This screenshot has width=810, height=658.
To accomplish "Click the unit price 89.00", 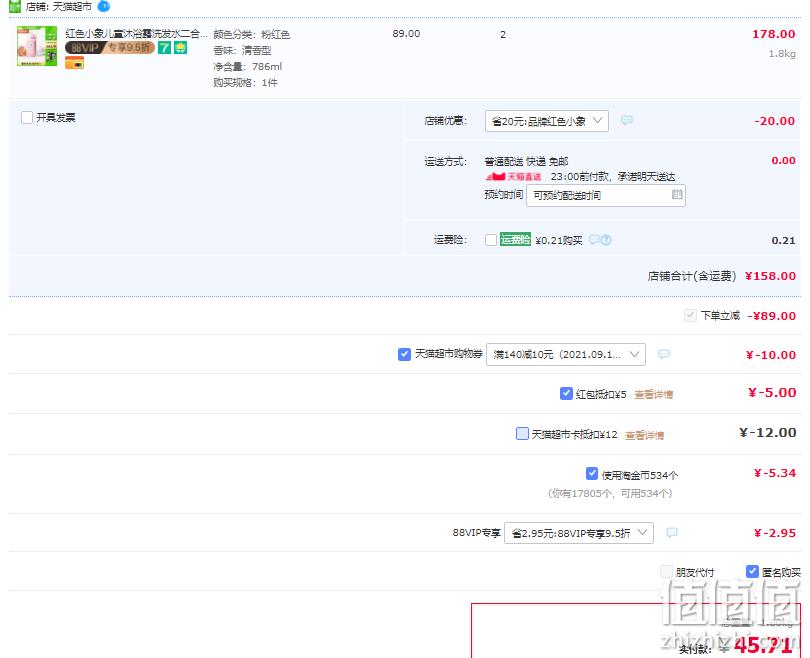I will point(406,34).
